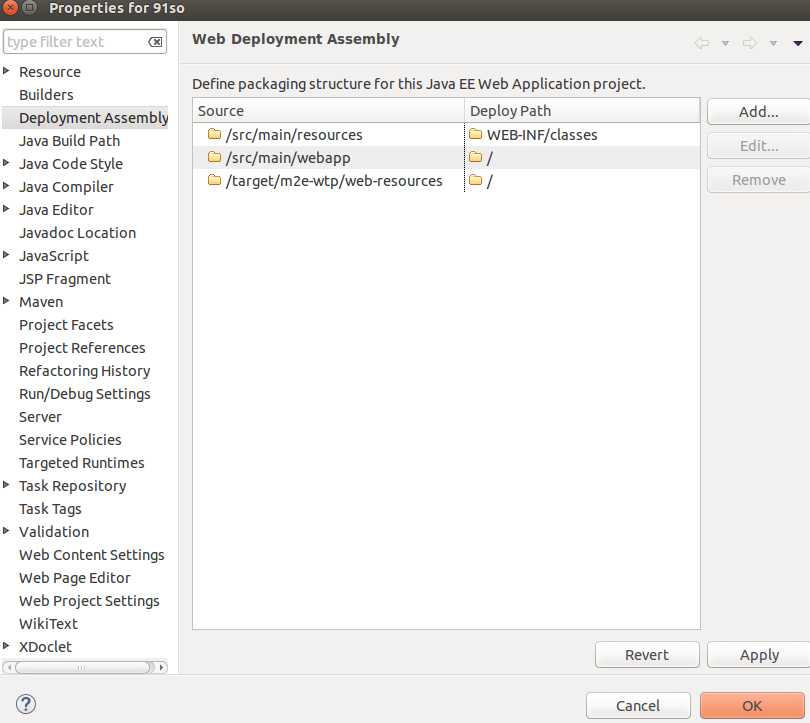Open the Project Facets page
The width and height of the screenshot is (810, 723).
click(66, 325)
